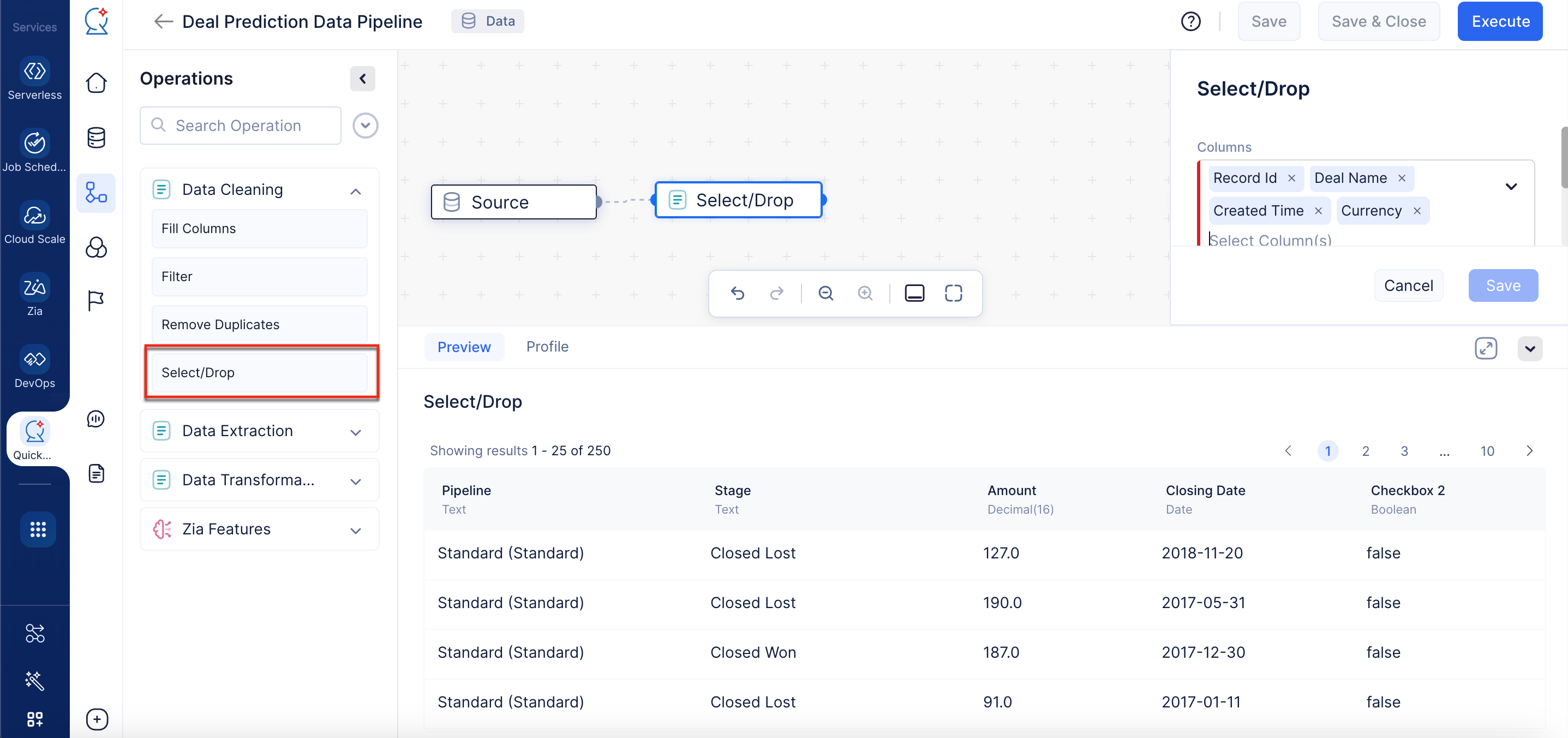1568x738 pixels.
Task: Click the Select/Drop panel scrollbar
Action: (x=1564, y=157)
